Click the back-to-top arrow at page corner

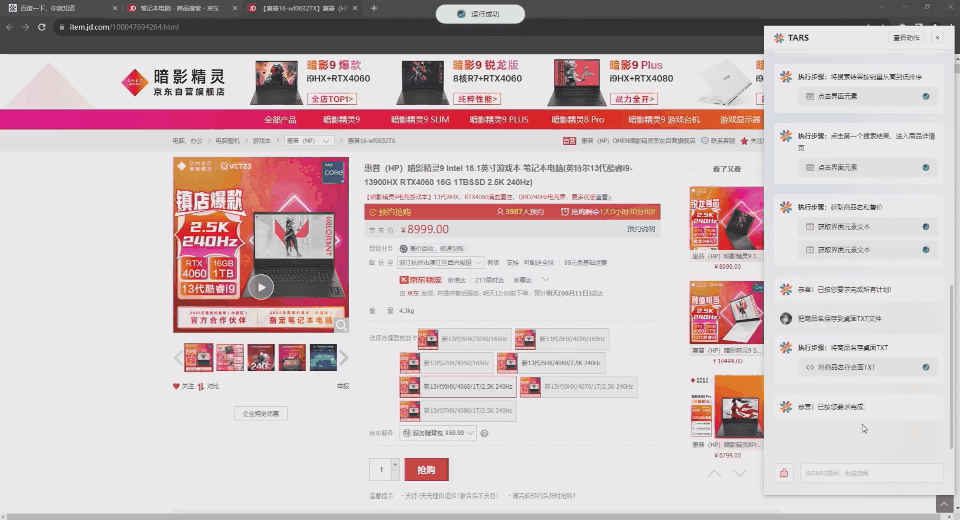[x=944, y=504]
